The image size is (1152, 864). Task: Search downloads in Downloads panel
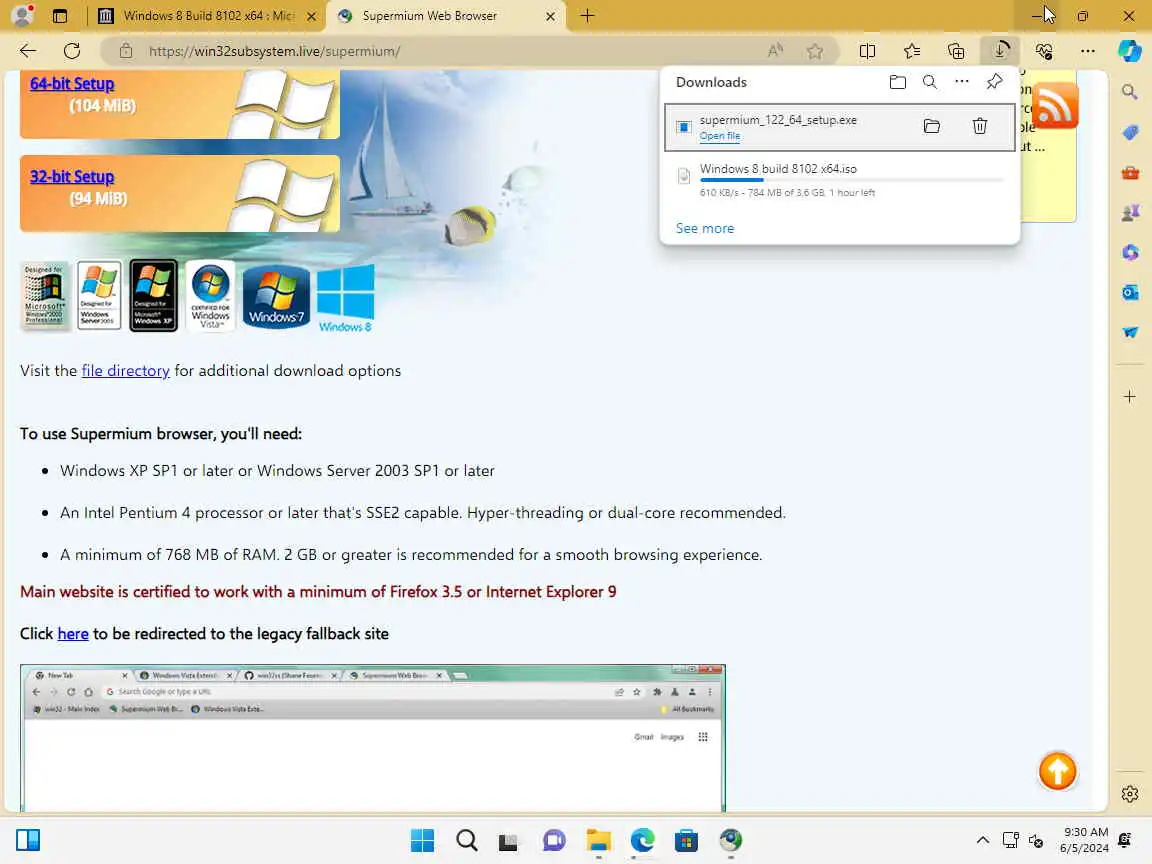click(929, 82)
